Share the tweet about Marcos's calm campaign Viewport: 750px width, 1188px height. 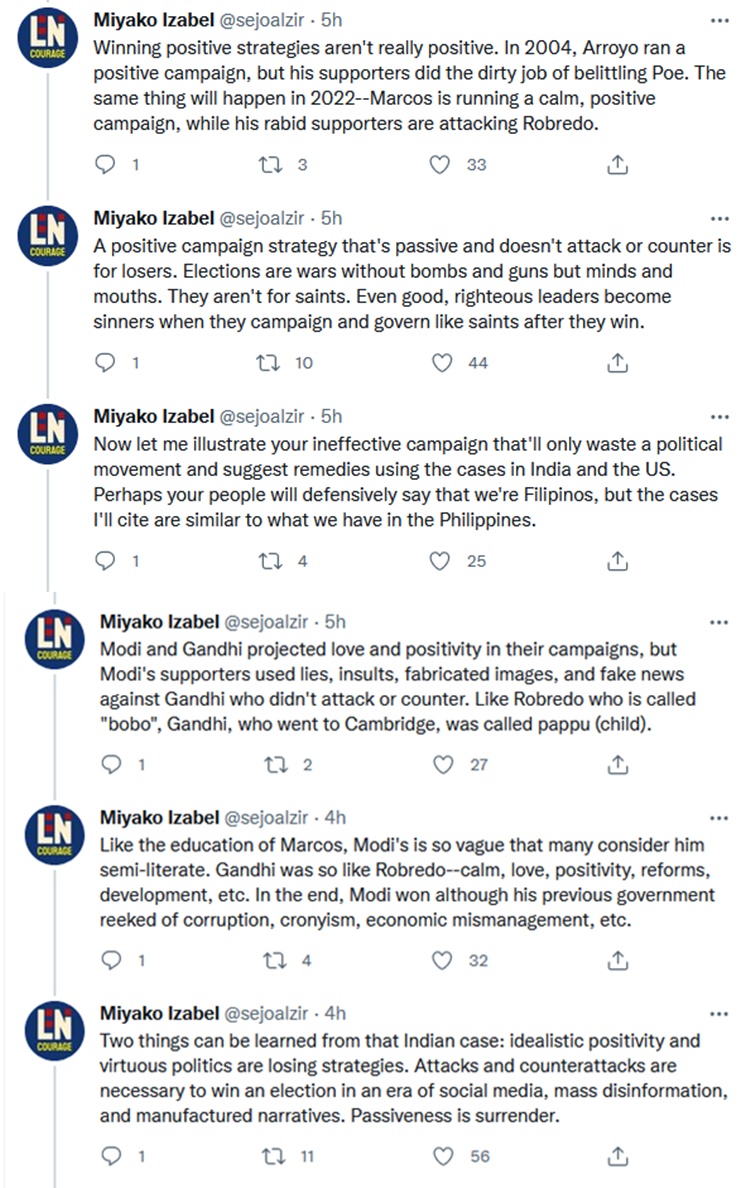click(618, 166)
